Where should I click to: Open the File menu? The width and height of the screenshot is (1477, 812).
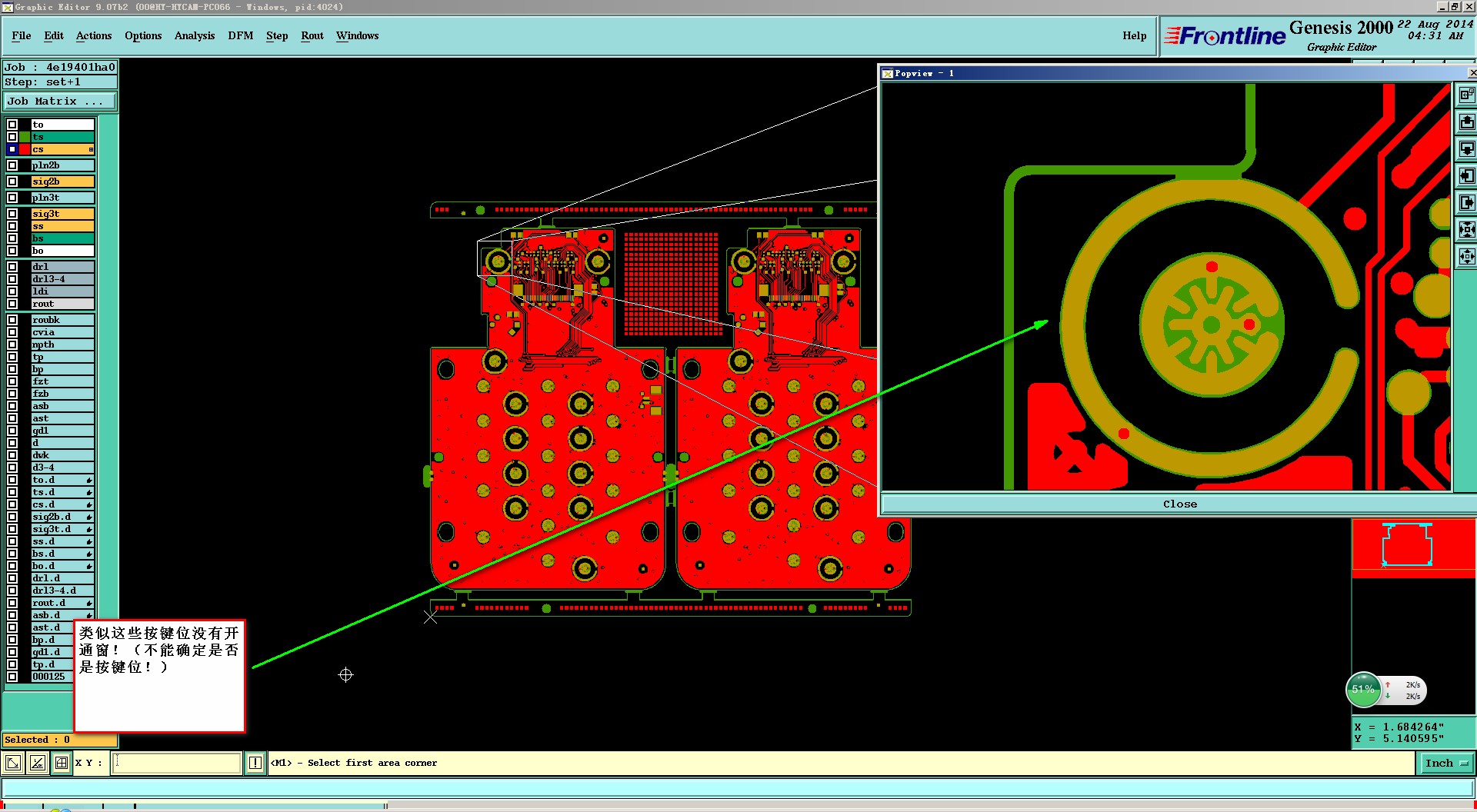pos(22,35)
